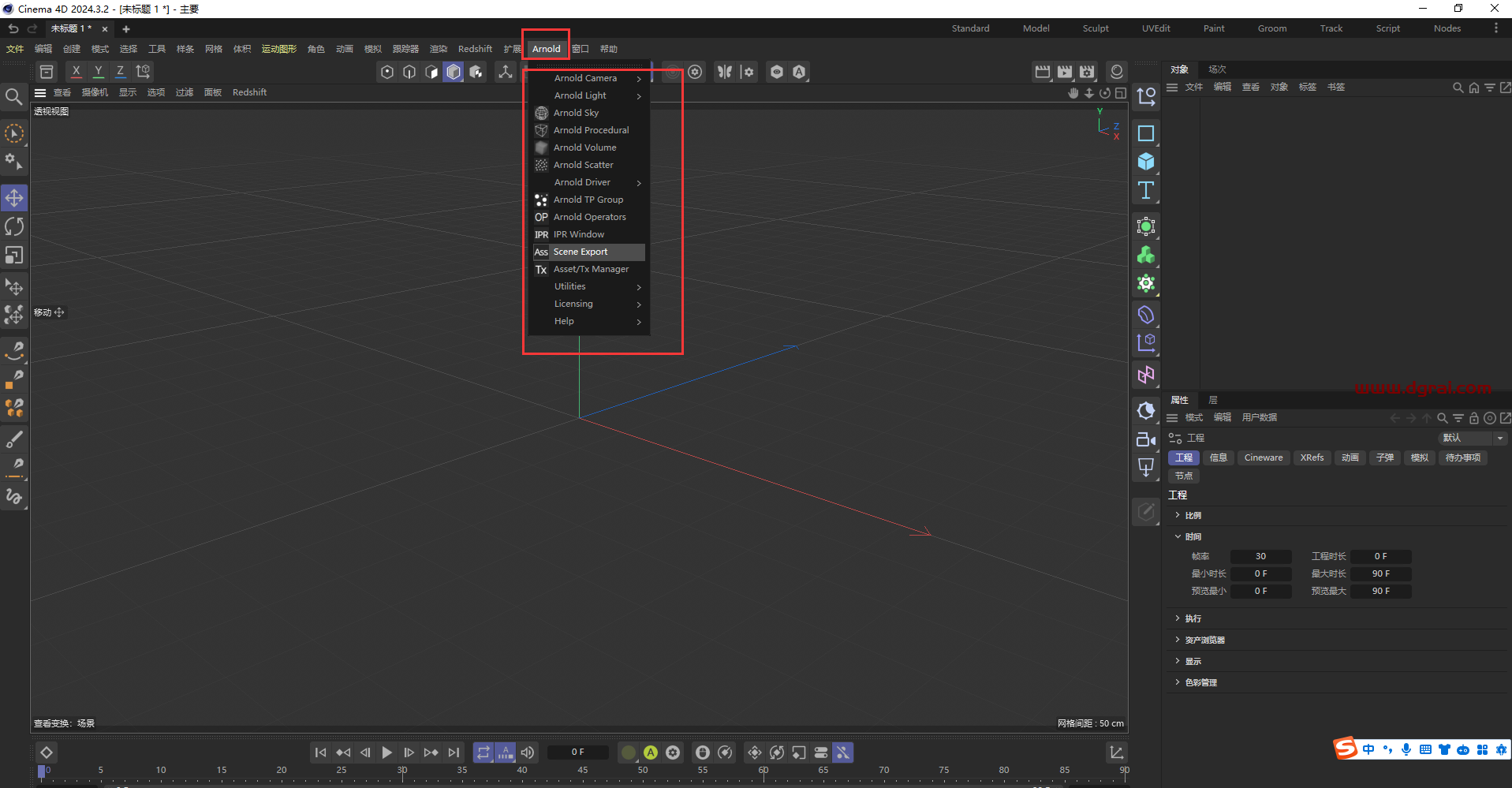This screenshot has height=788, width=1512.
Task: Click the 帧率 value field 30
Action: (x=1260, y=556)
